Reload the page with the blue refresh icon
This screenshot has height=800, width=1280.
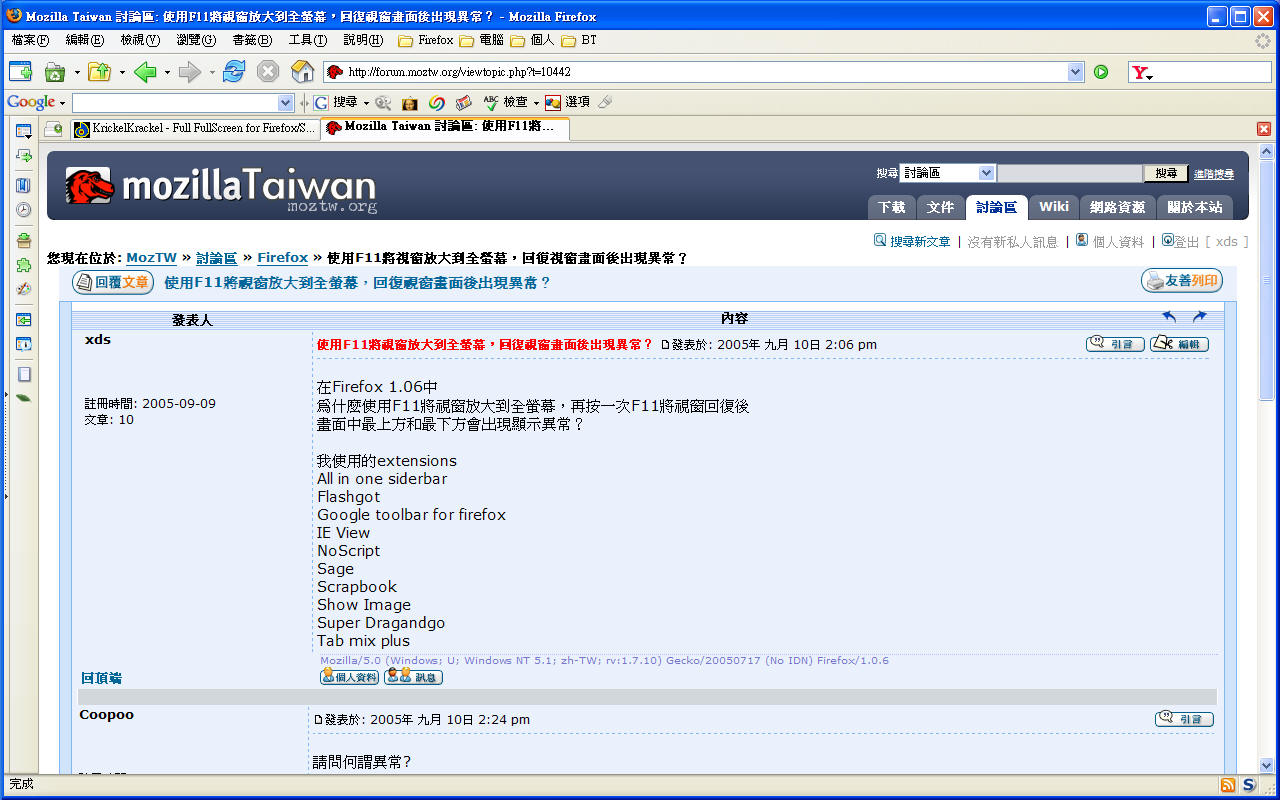point(234,72)
